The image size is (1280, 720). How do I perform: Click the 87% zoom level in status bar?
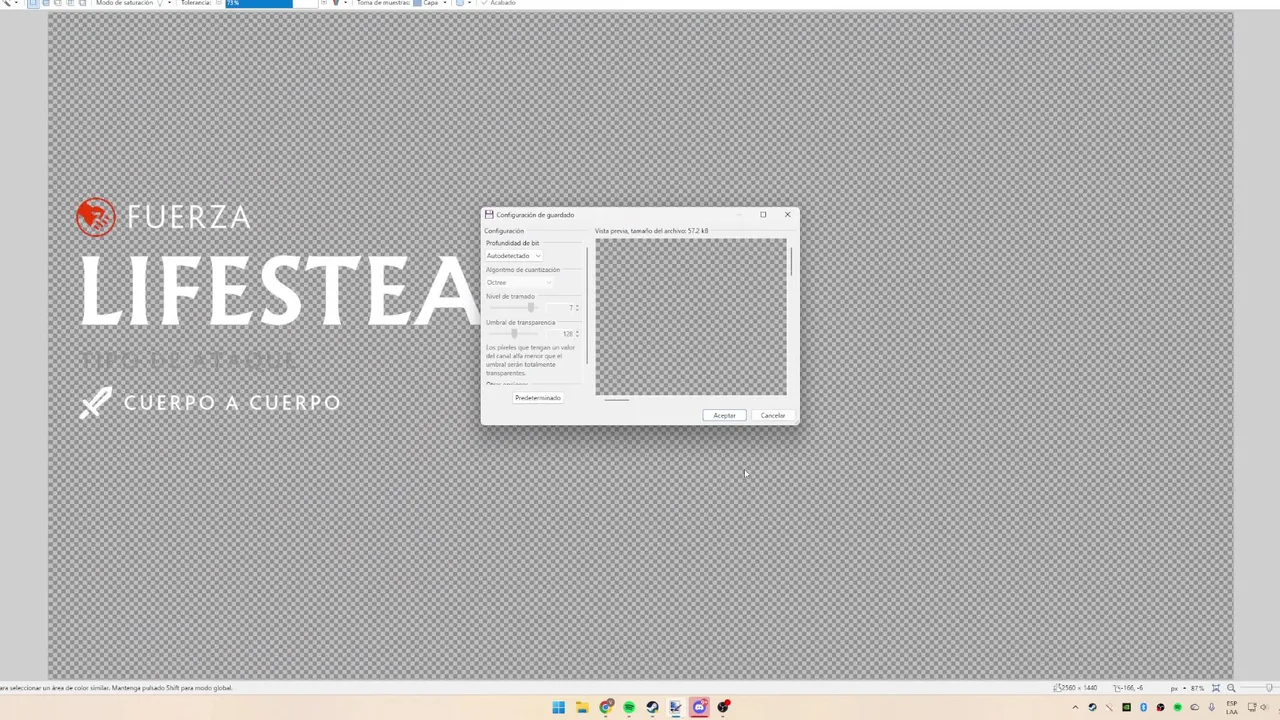pyautogui.click(x=1197, y=688)
